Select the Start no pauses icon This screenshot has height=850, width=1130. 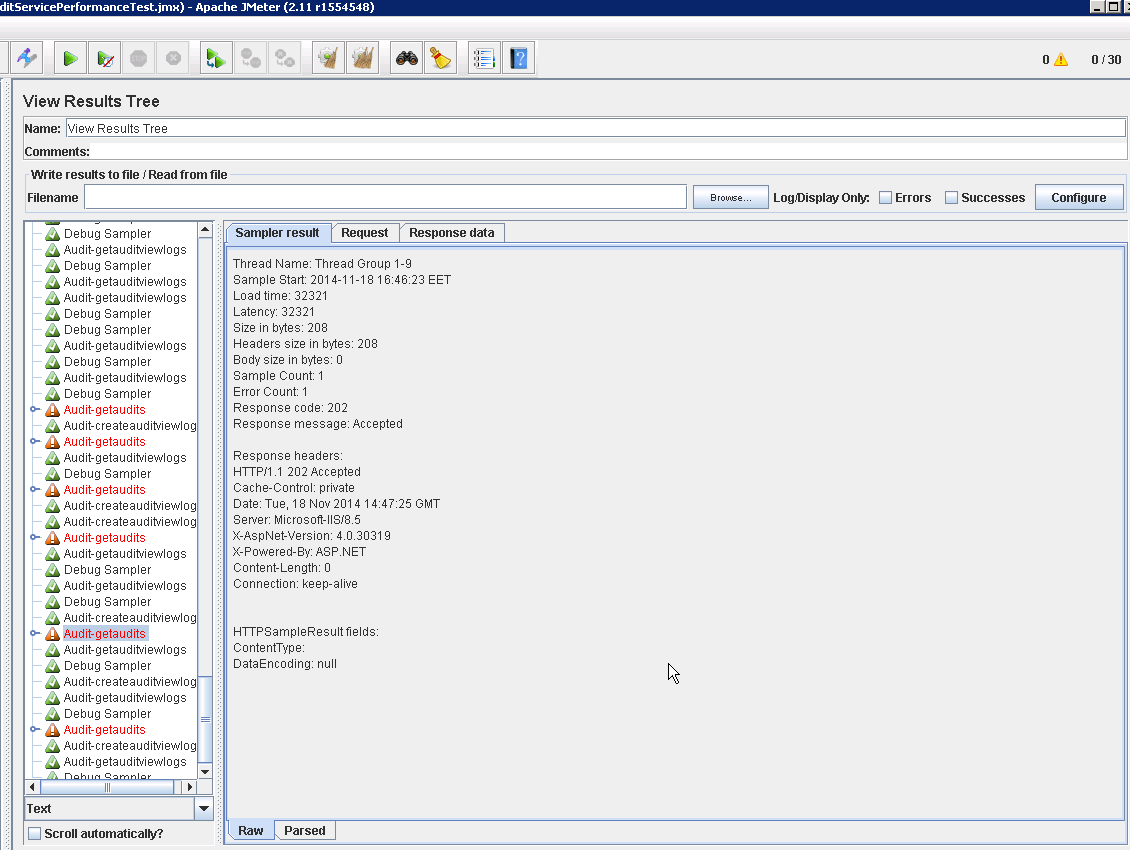105,57
